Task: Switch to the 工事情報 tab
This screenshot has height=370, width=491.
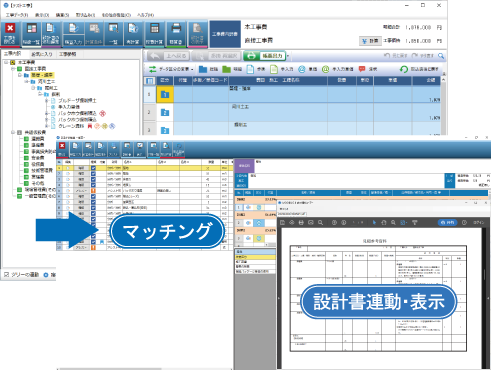Action: tap(67, 54)
